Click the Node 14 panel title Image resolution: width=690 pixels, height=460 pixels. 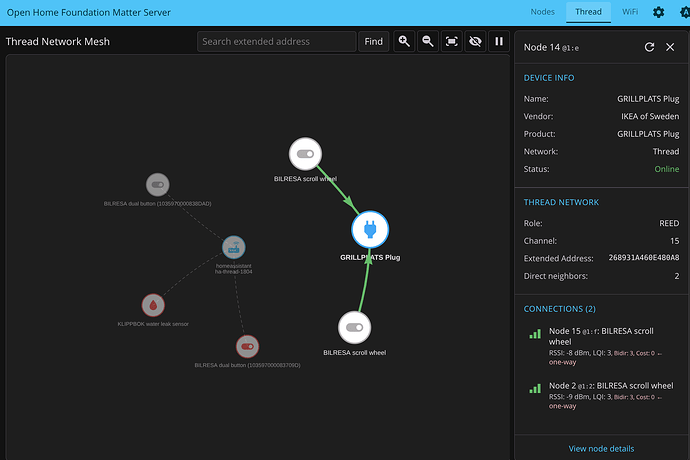(x=551, y=47)
